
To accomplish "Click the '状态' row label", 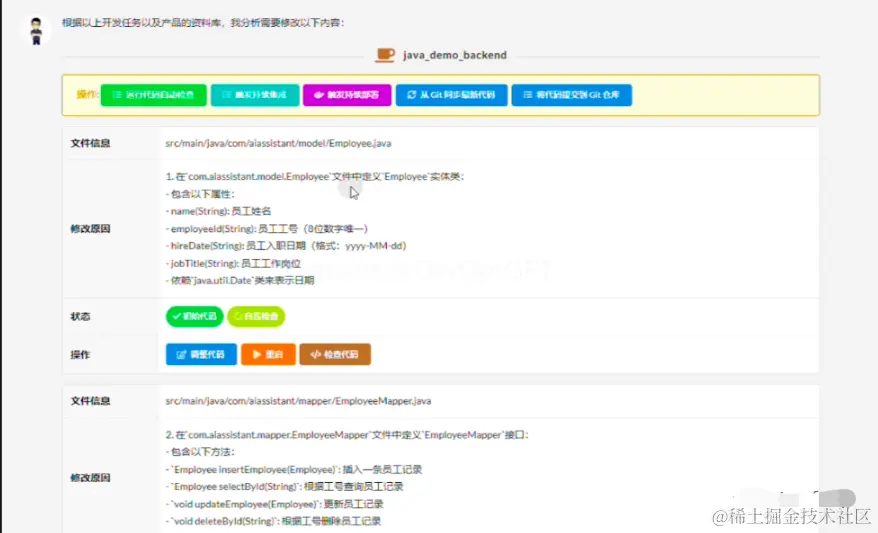I will [80, 316].
